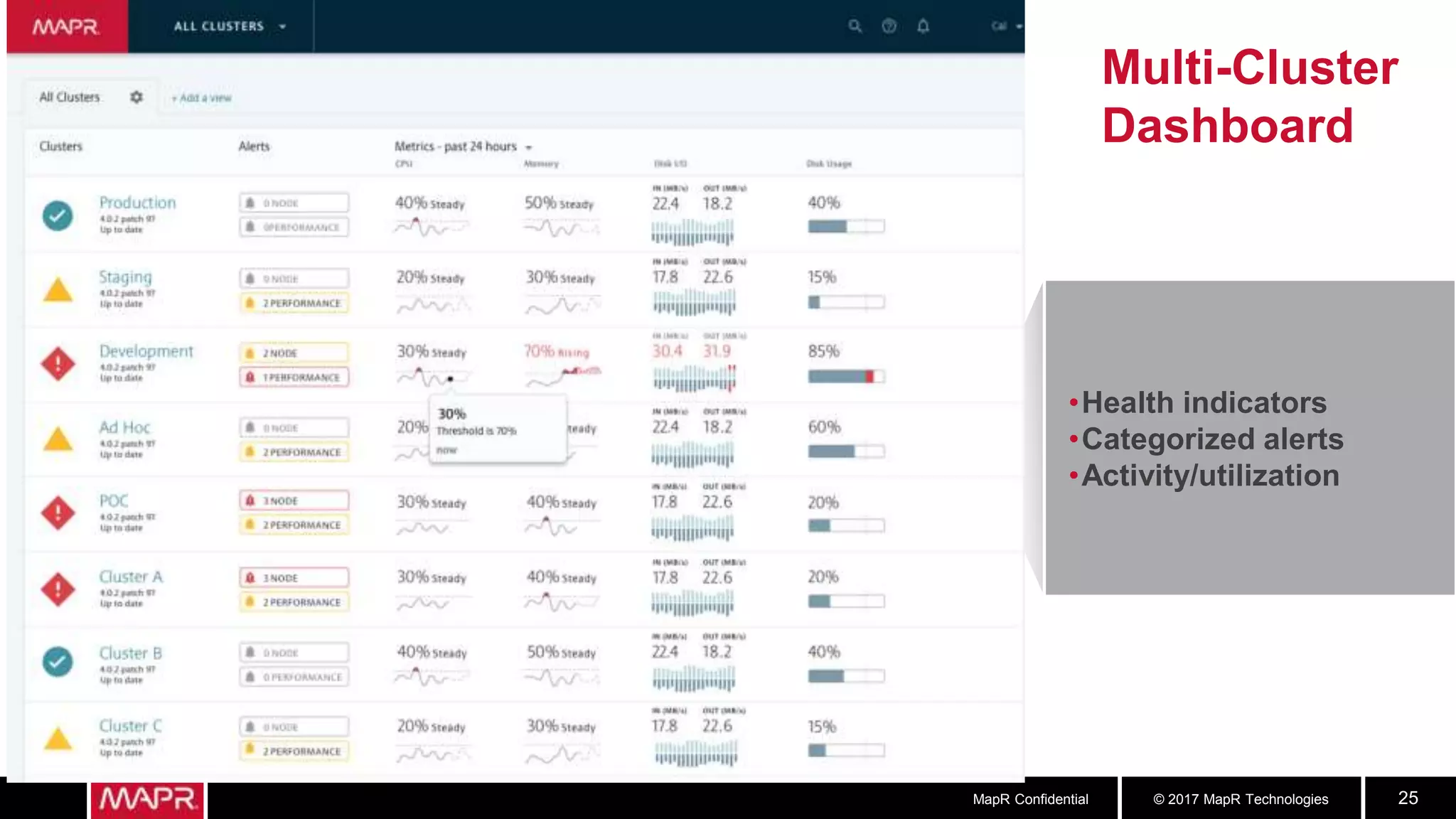Open the POC cluster link

tap(114, 500)
